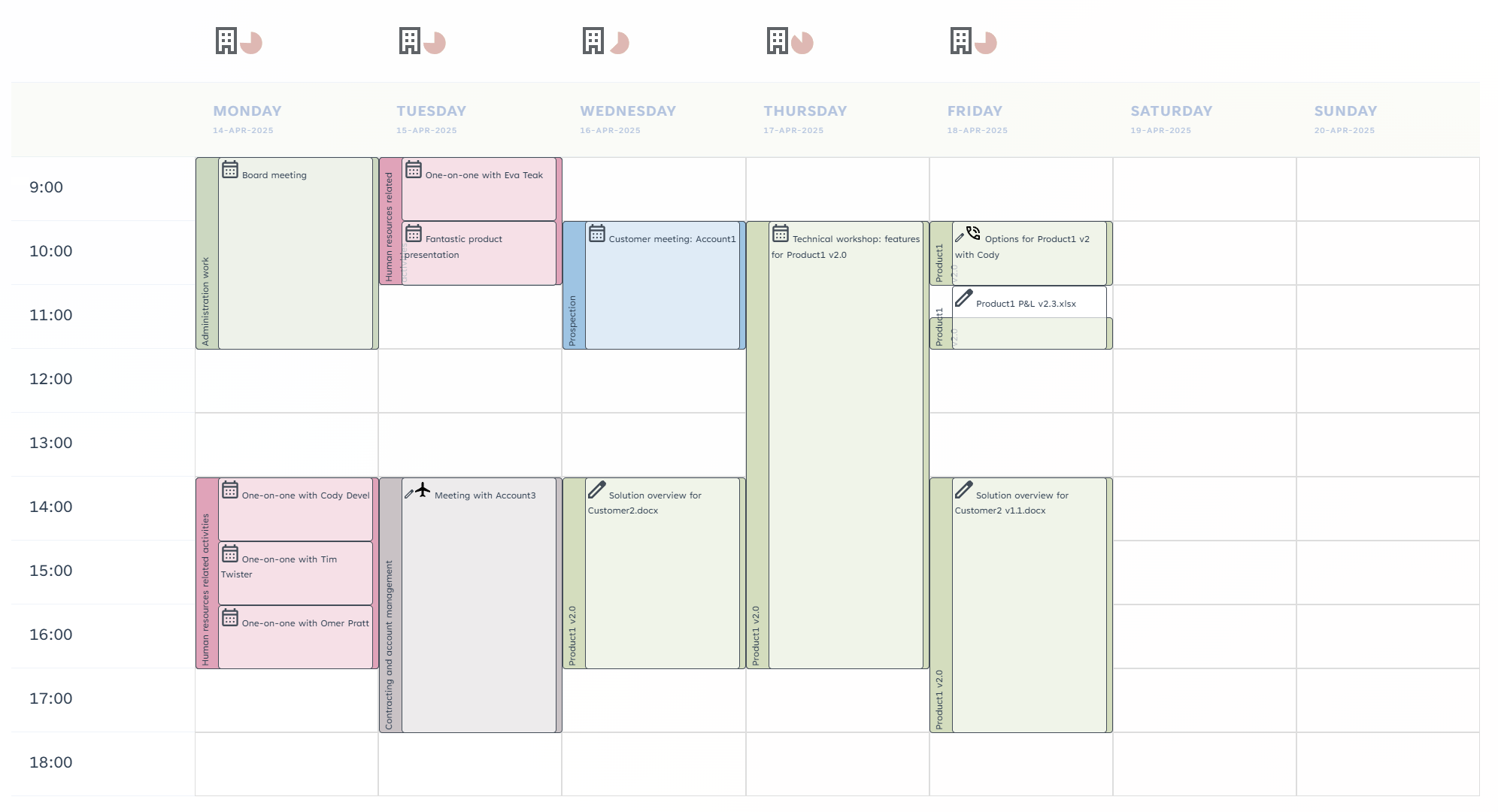Click the MONDAY column header
This screenshot has width=1498, height=812.
point(247,111)
